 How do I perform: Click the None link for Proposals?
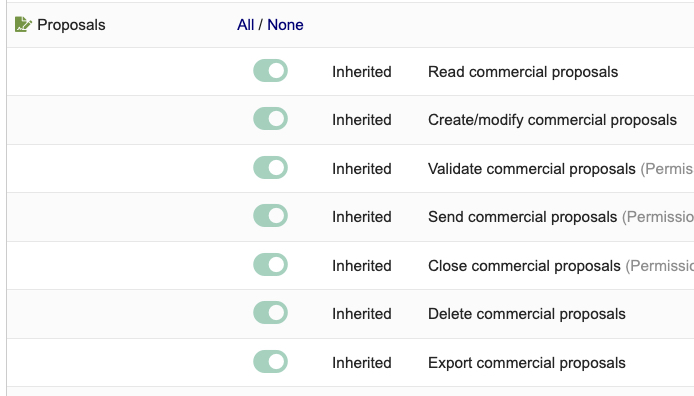tap(285, 25)
